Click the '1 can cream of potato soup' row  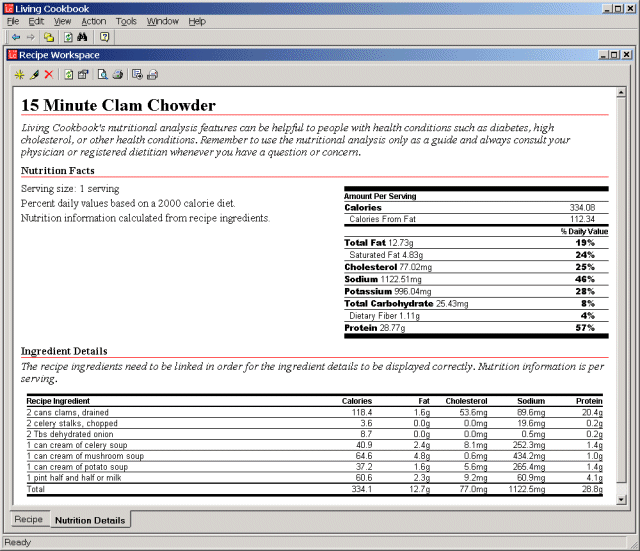315,467
